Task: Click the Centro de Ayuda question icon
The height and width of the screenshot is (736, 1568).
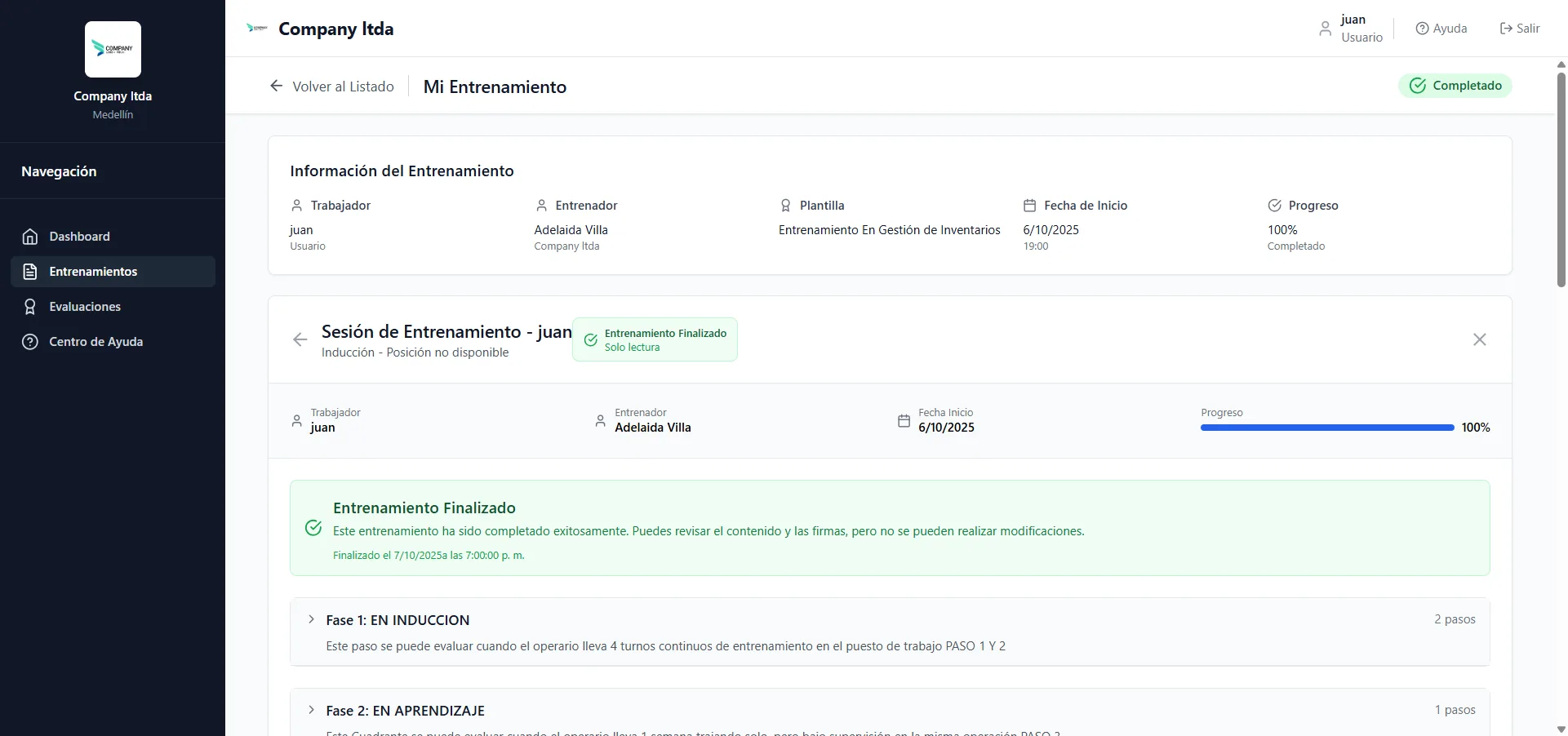Action: (x=30, y=342)
